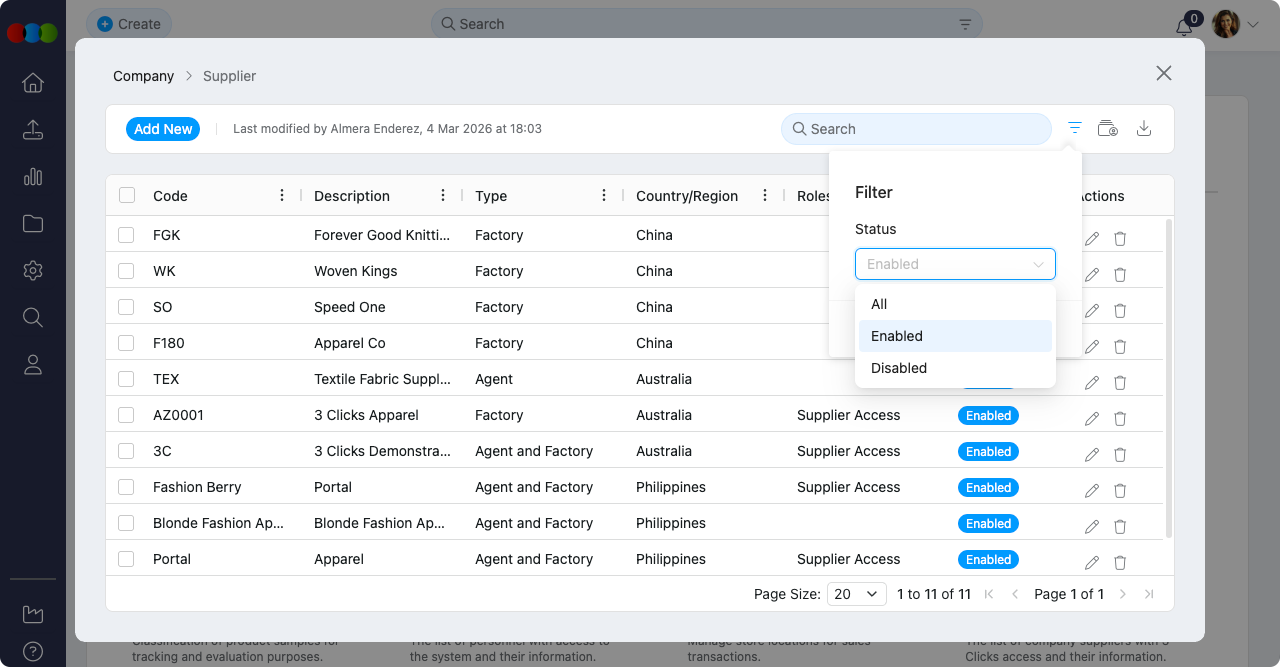The image size is (1280, 667).
Task: Check the box beside TEX supplier
Action: (126, 379)
